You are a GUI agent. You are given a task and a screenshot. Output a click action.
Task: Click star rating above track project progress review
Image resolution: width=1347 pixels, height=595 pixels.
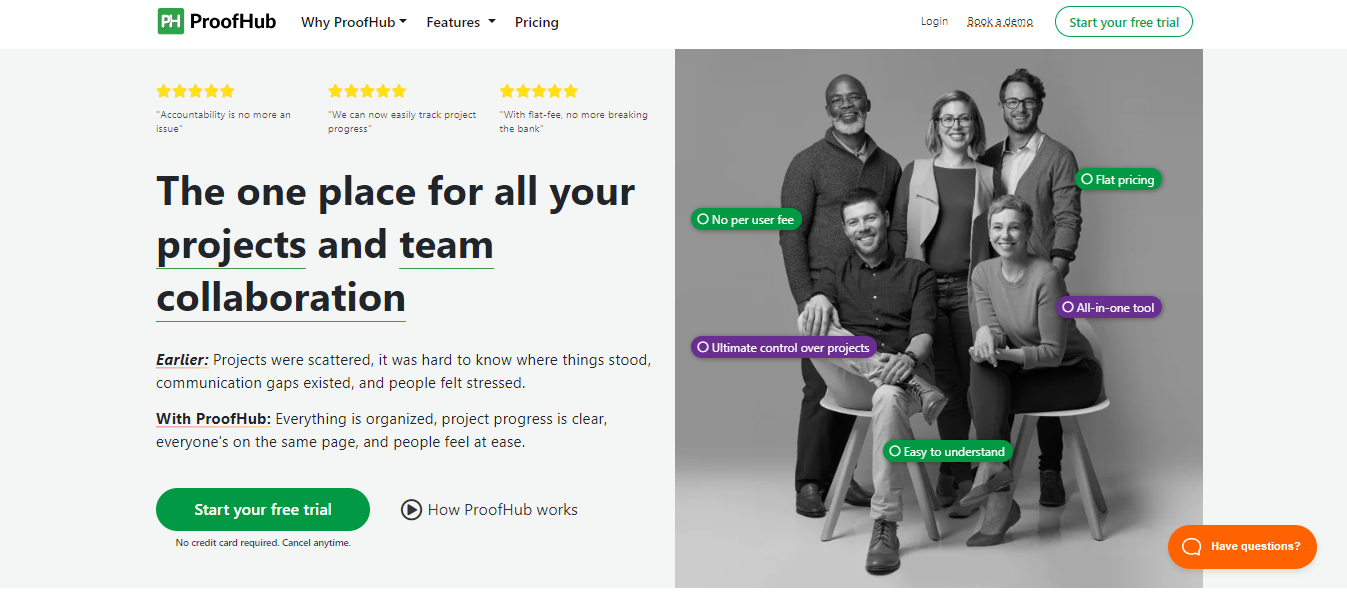click(367, 91)
